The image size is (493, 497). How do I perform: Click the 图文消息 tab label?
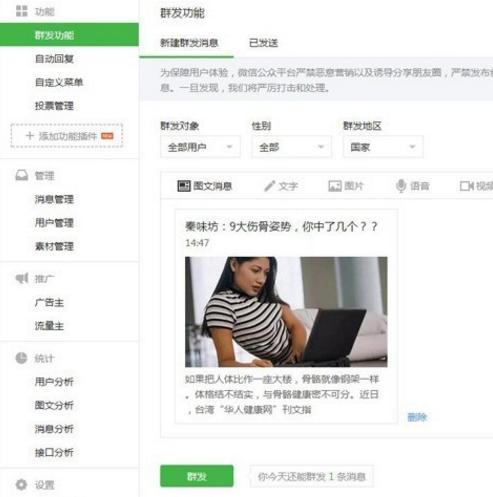pyautogui.click(x=213, y=186)
